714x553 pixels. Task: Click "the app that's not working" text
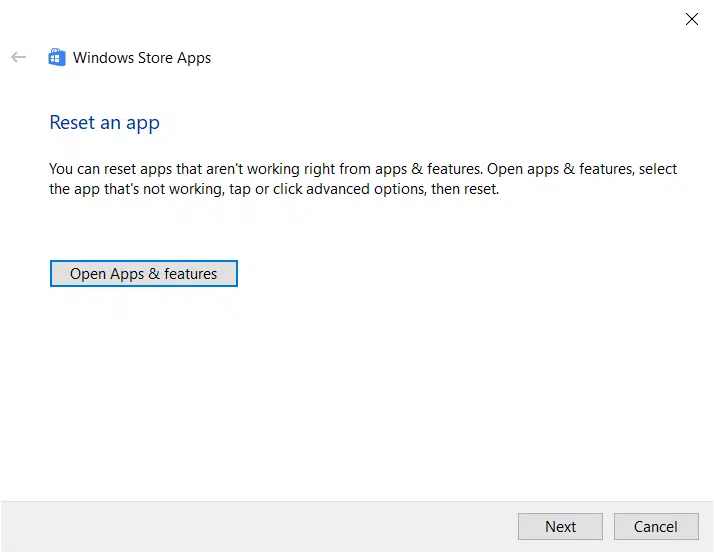[137, 189]
